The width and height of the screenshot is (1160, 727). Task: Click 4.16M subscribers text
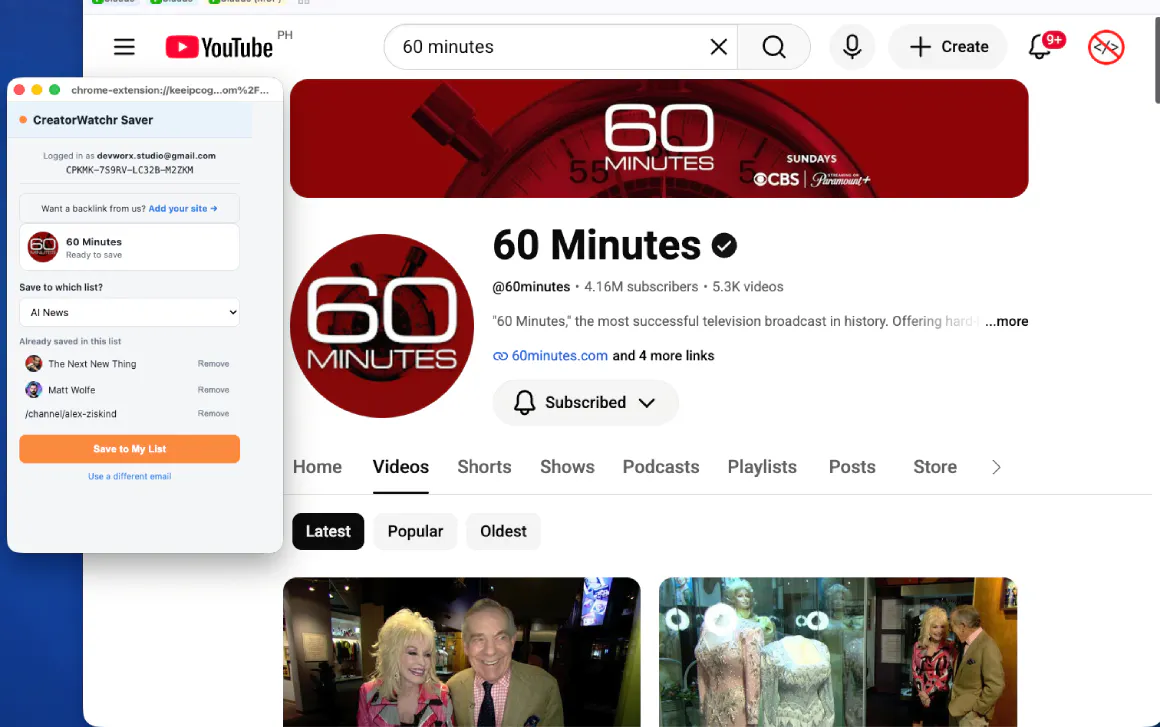[x=641, y=287]
